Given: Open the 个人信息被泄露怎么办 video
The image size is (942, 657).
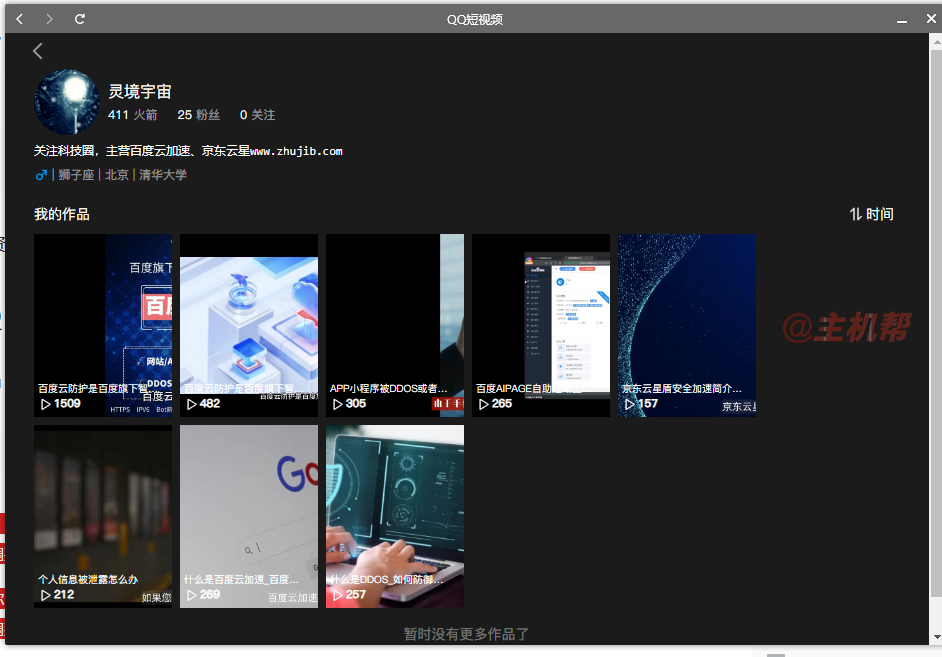Looking at the screenshot, I should coord(103,516).
